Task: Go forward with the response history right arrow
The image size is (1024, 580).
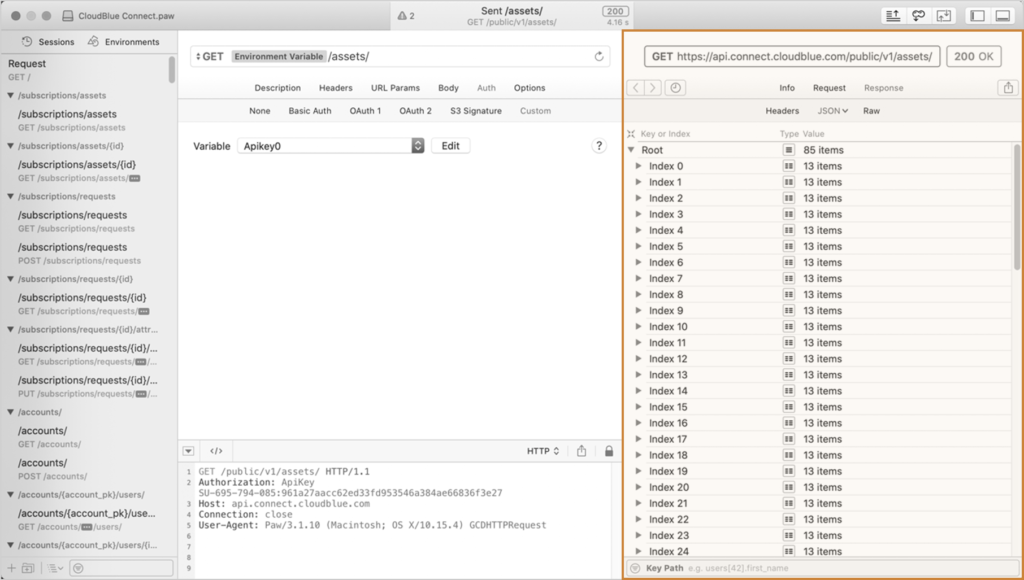Action: coord(652,88)
